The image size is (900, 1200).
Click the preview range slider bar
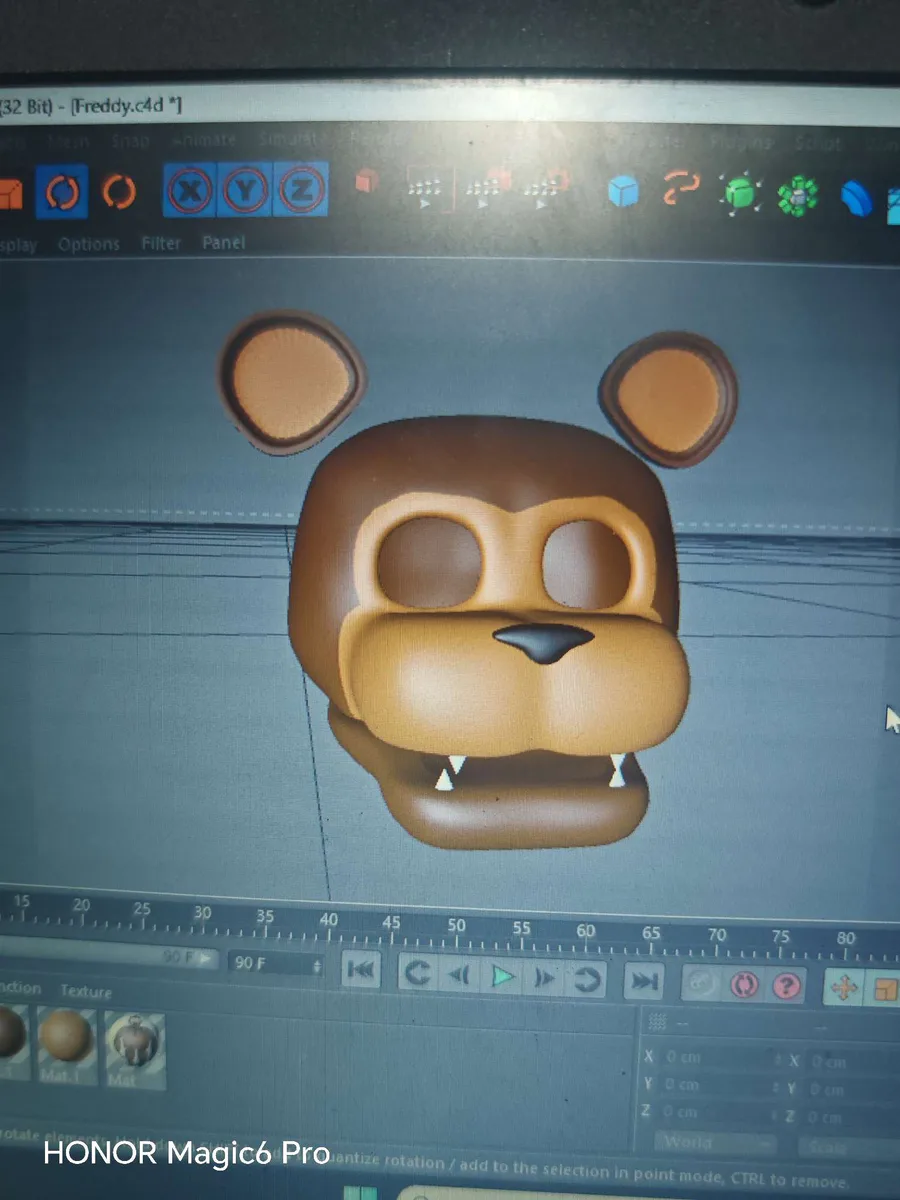[x=108, y=956]
